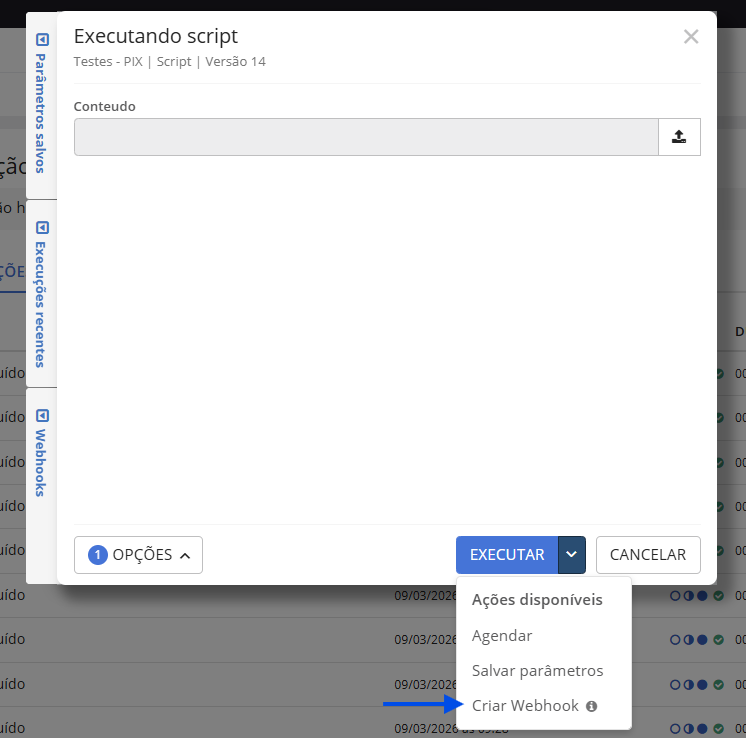Show the Execuções recentes side tab label
The image size is (746, 738).
(x=42, y=304)
